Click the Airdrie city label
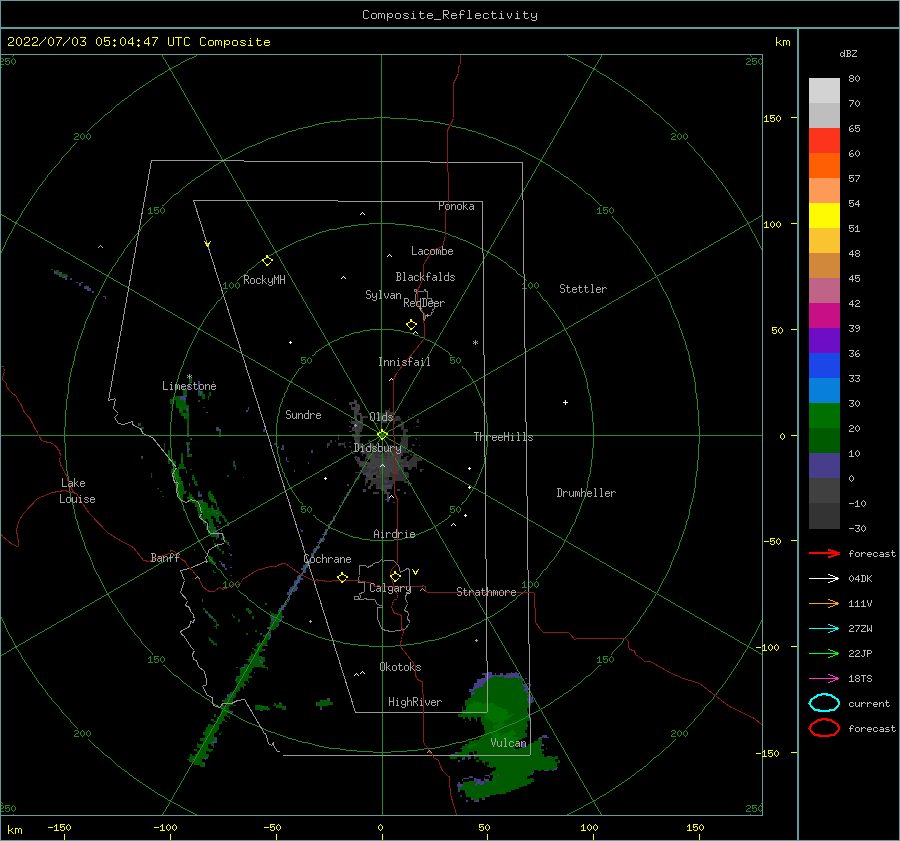Image resolution: width=900 pixels, height=841 pixels. coord(394,534)
